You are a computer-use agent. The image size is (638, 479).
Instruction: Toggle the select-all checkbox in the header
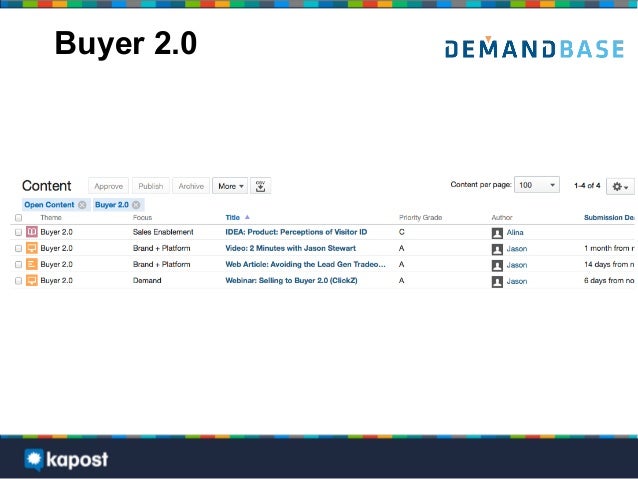coord(18,218)
